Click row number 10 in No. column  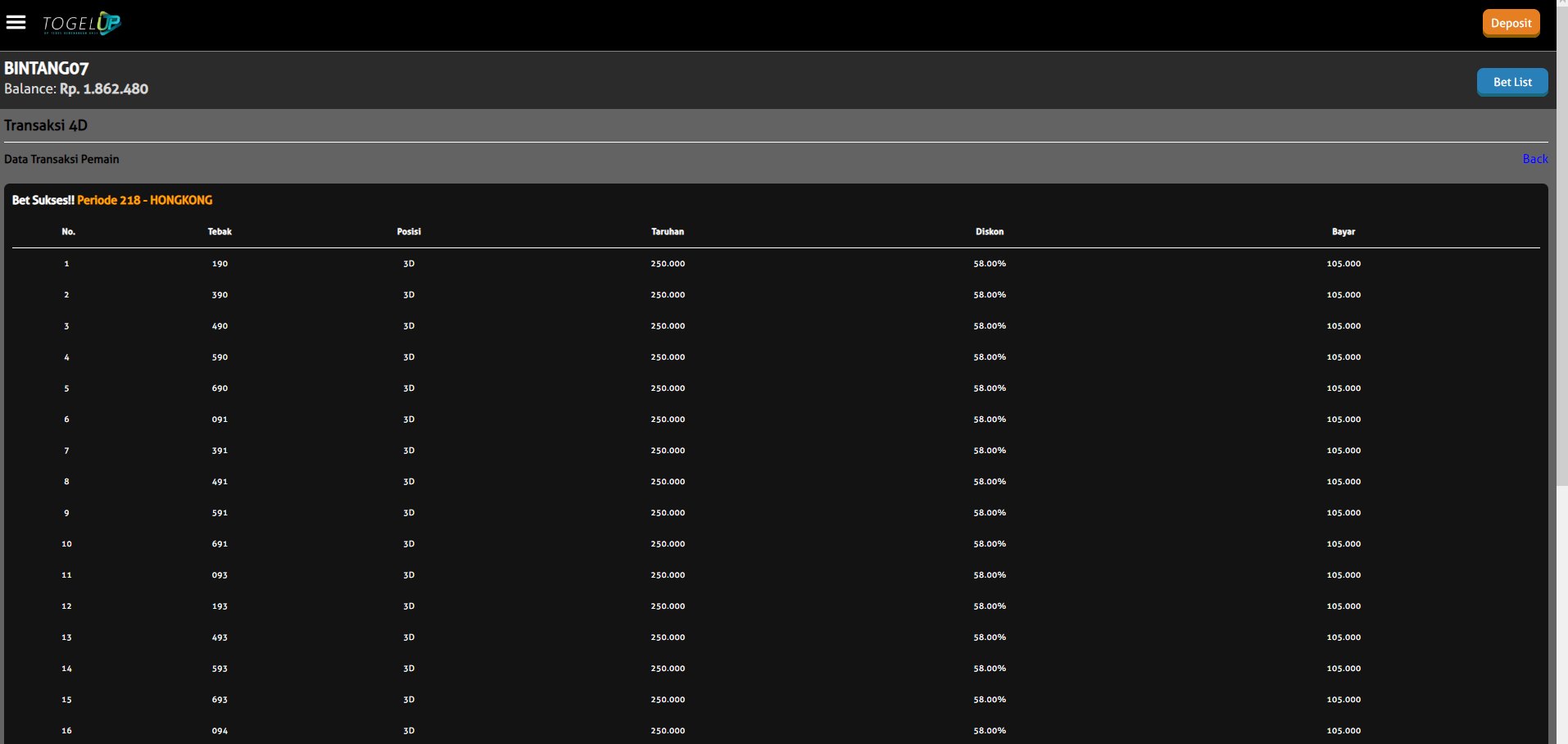tap(66, 544)
